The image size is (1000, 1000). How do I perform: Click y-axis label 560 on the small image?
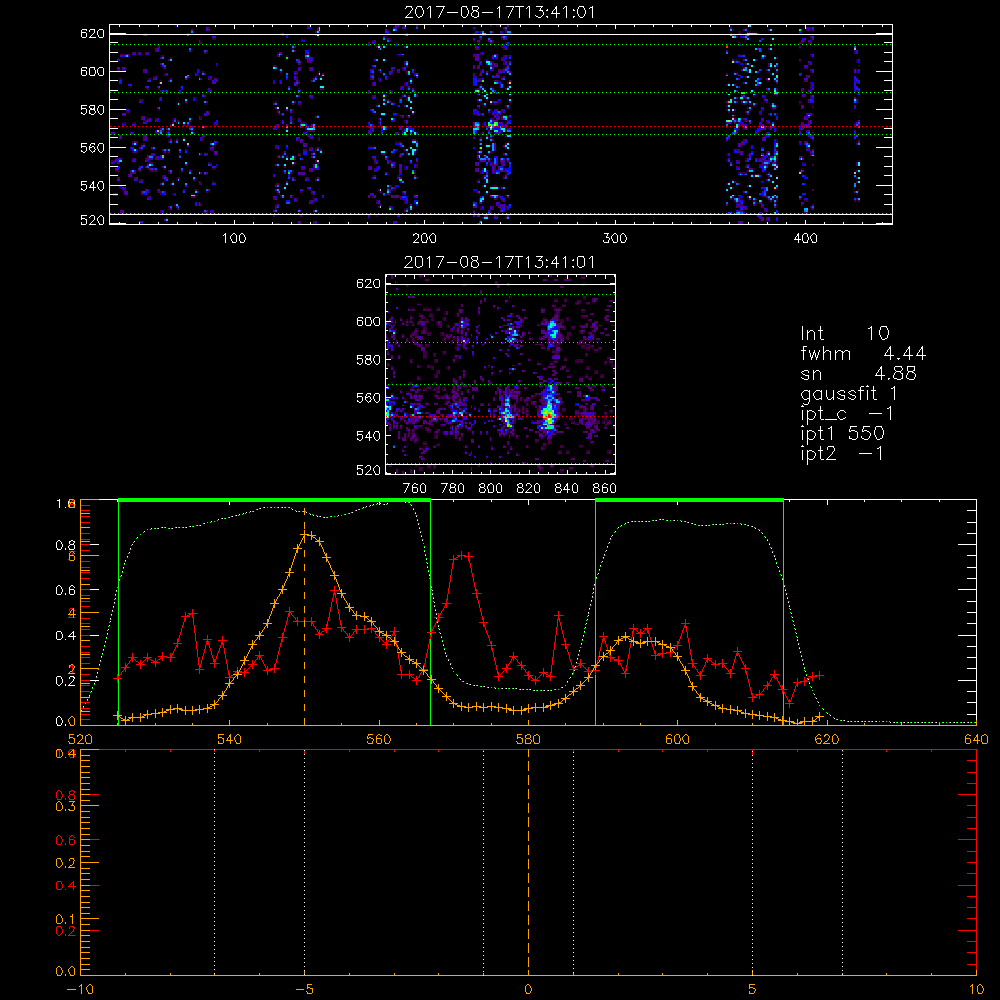(x=368, y=398)
